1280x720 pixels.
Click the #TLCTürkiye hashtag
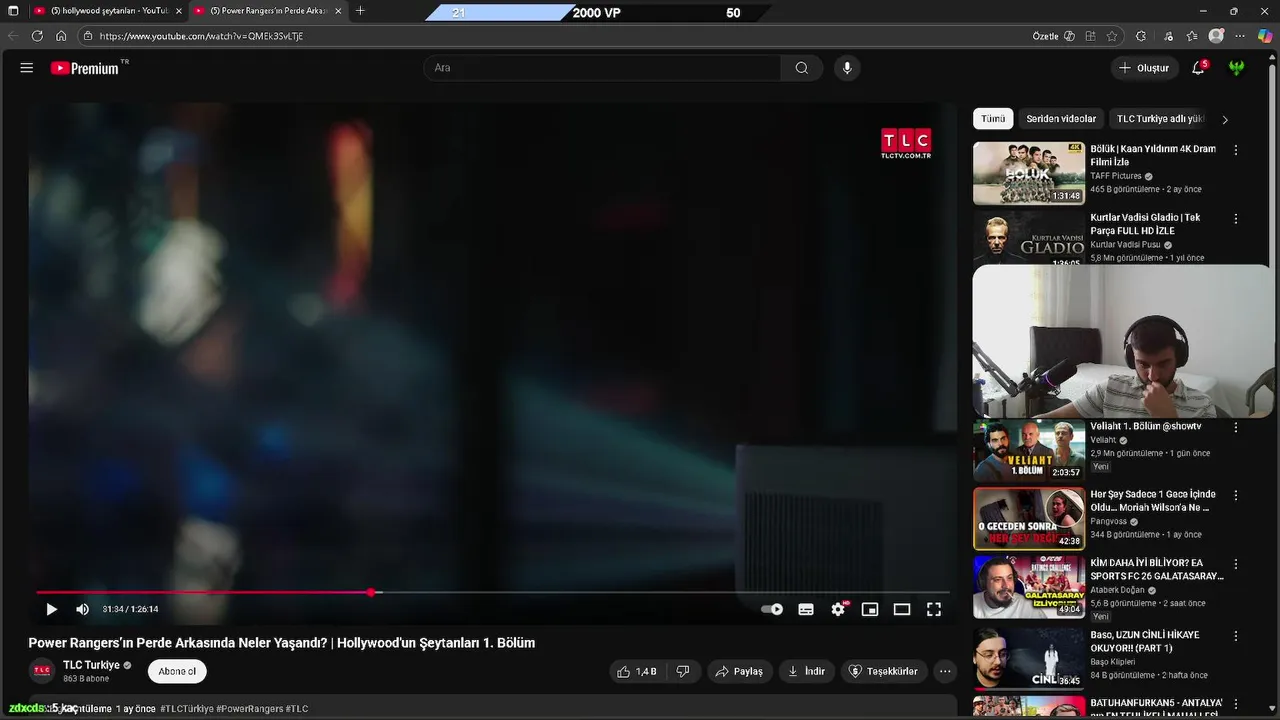187,709
